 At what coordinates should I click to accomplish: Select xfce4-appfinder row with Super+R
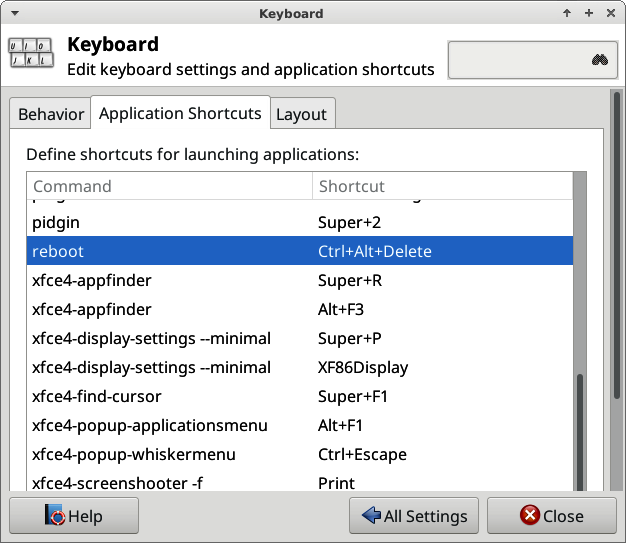(x=299, y=280)
